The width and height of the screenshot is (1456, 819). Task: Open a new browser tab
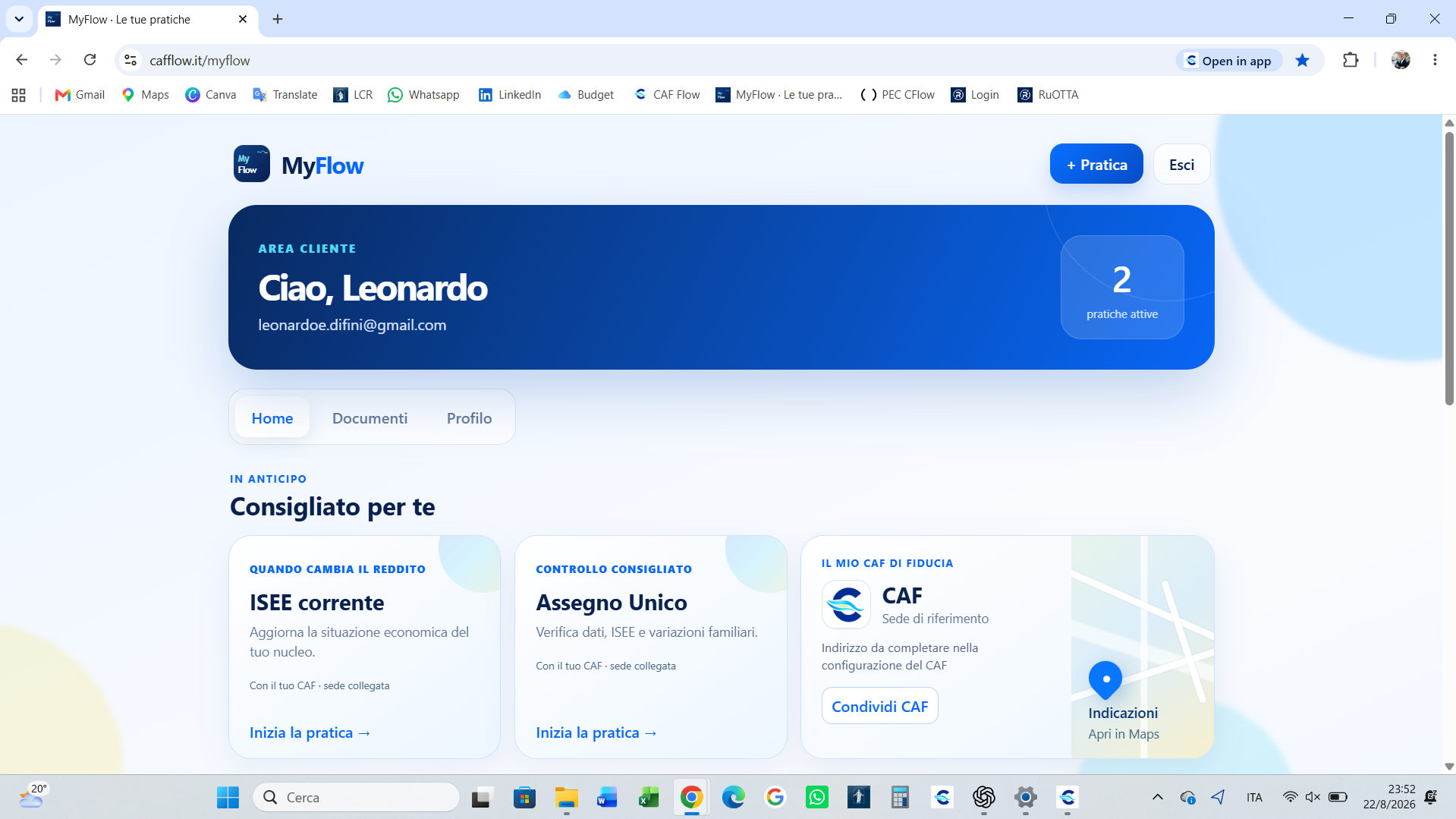point(278,19)
